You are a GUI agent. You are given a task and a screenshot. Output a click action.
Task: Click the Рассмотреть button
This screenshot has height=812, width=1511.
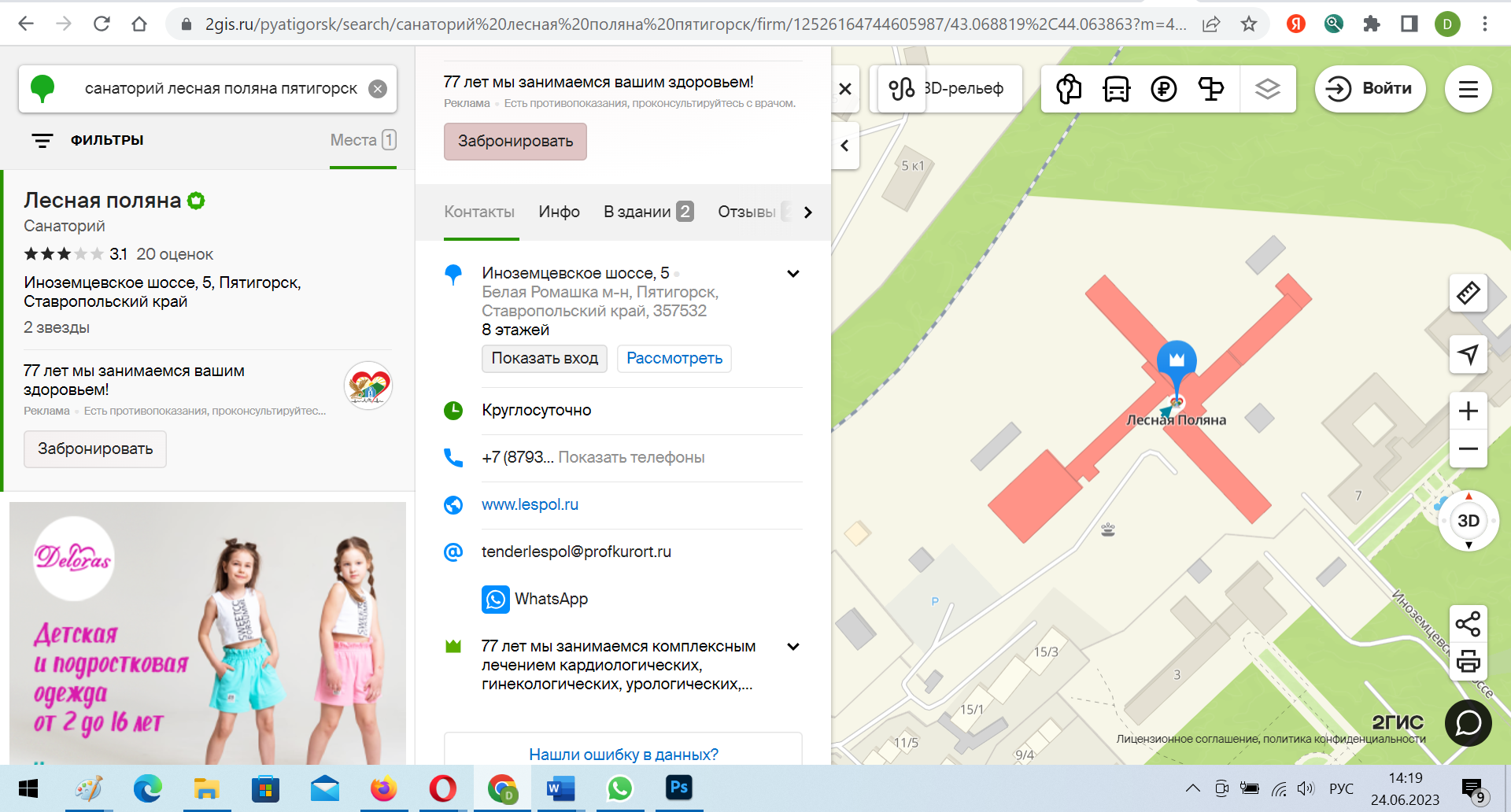(674, 359)
